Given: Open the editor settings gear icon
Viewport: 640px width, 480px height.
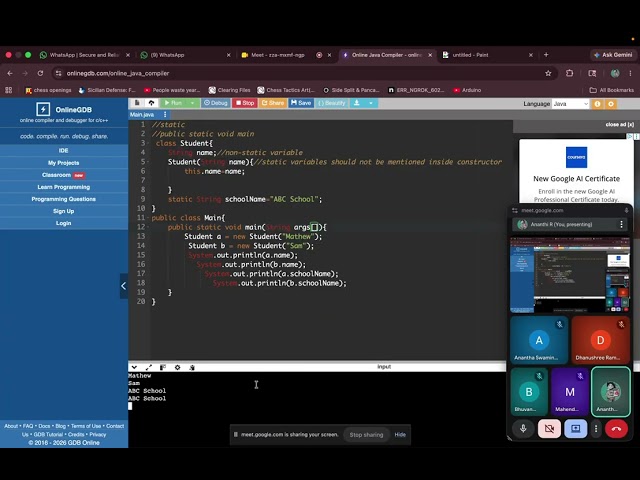Looking at the screenshot, I should (611, 104).
